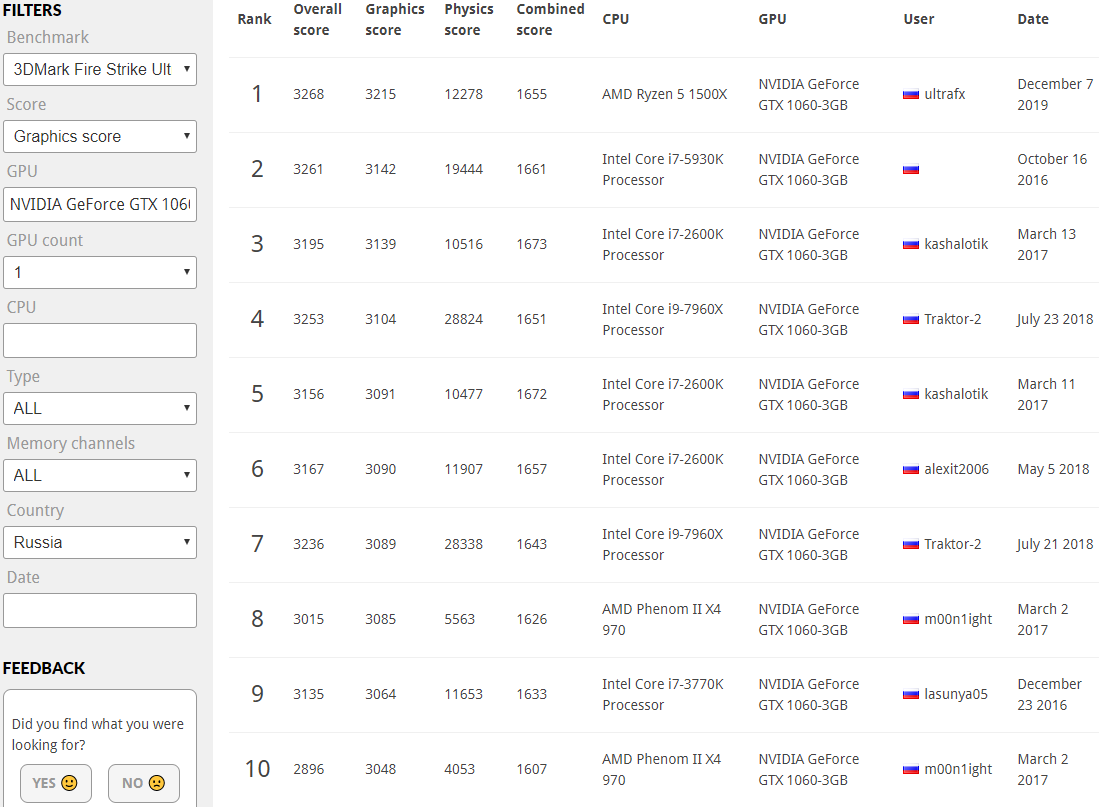Click the GPU filter text field
Viewport: 1099px width, 807px height.
pyautogui.click(x=100, y=204)
